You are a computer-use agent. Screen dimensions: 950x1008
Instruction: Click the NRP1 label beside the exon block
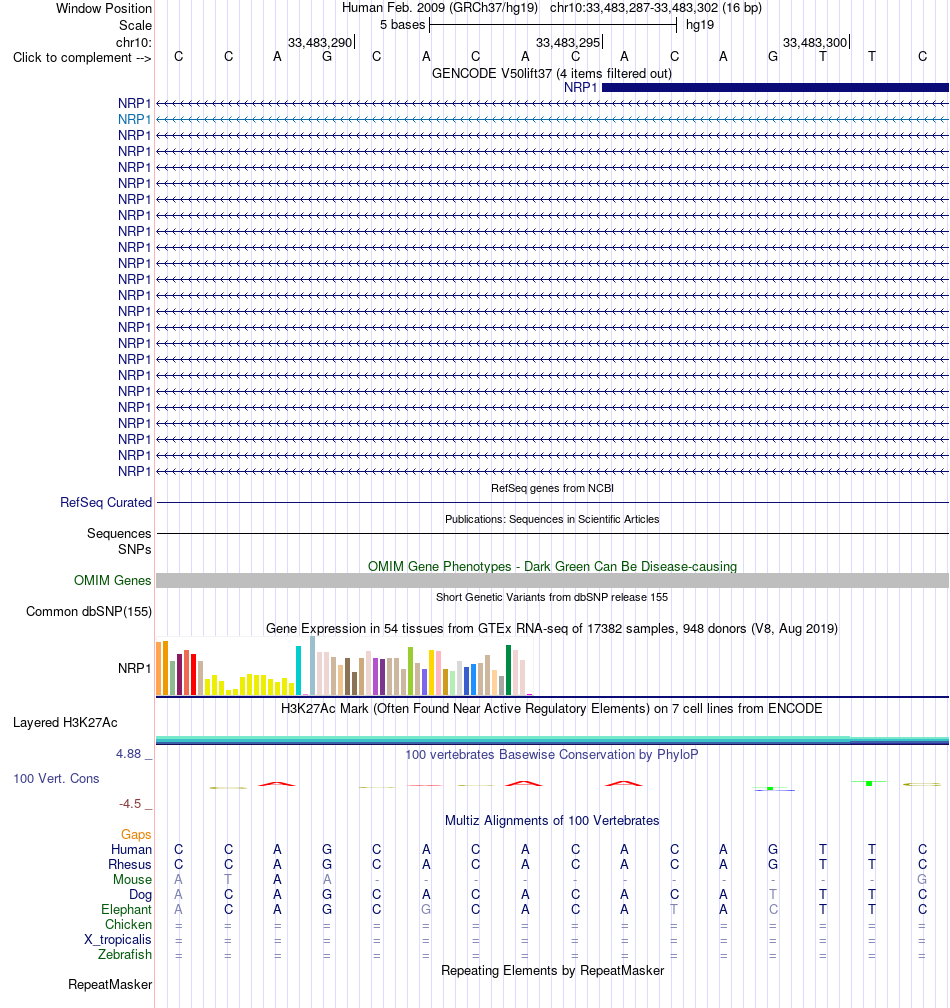[580, 87]
